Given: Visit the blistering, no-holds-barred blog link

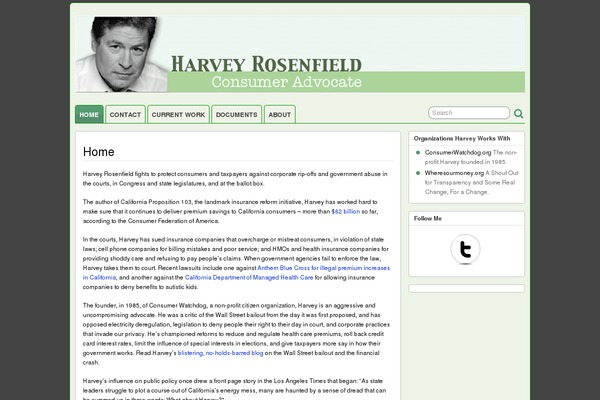Looking at the screenshot, I should pyautogui.click(x=220, y=353).
